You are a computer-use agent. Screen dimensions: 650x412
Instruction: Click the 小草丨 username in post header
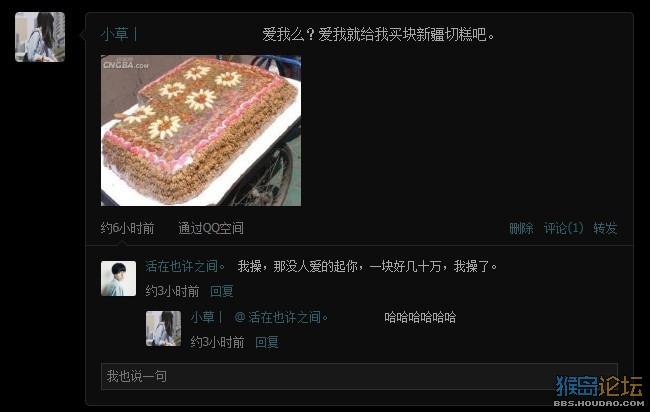119,34
